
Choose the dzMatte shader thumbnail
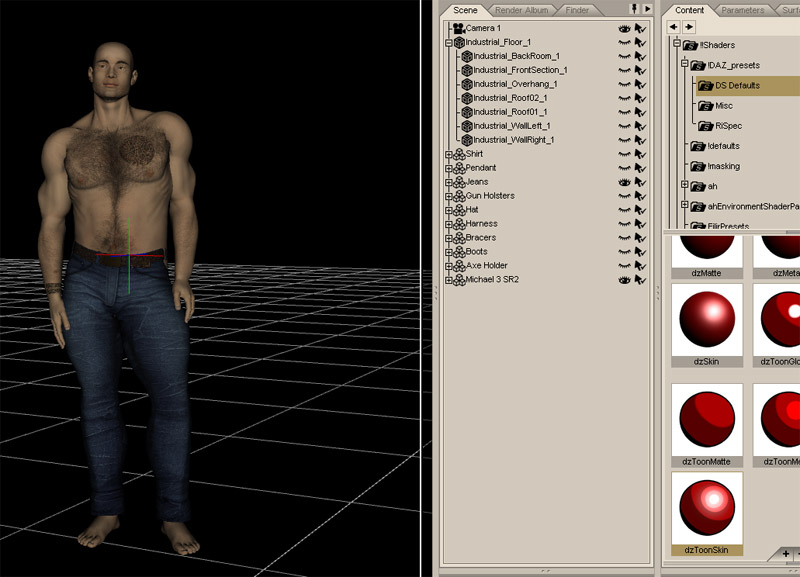[x=707, y=257]
